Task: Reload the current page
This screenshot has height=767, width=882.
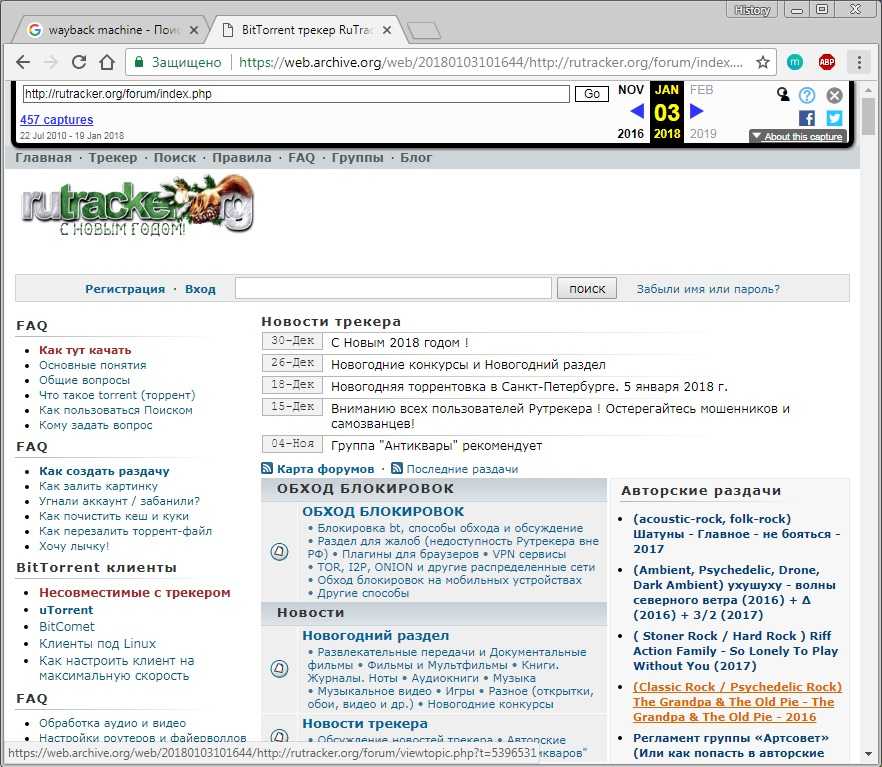Action: tap(79, 62)
